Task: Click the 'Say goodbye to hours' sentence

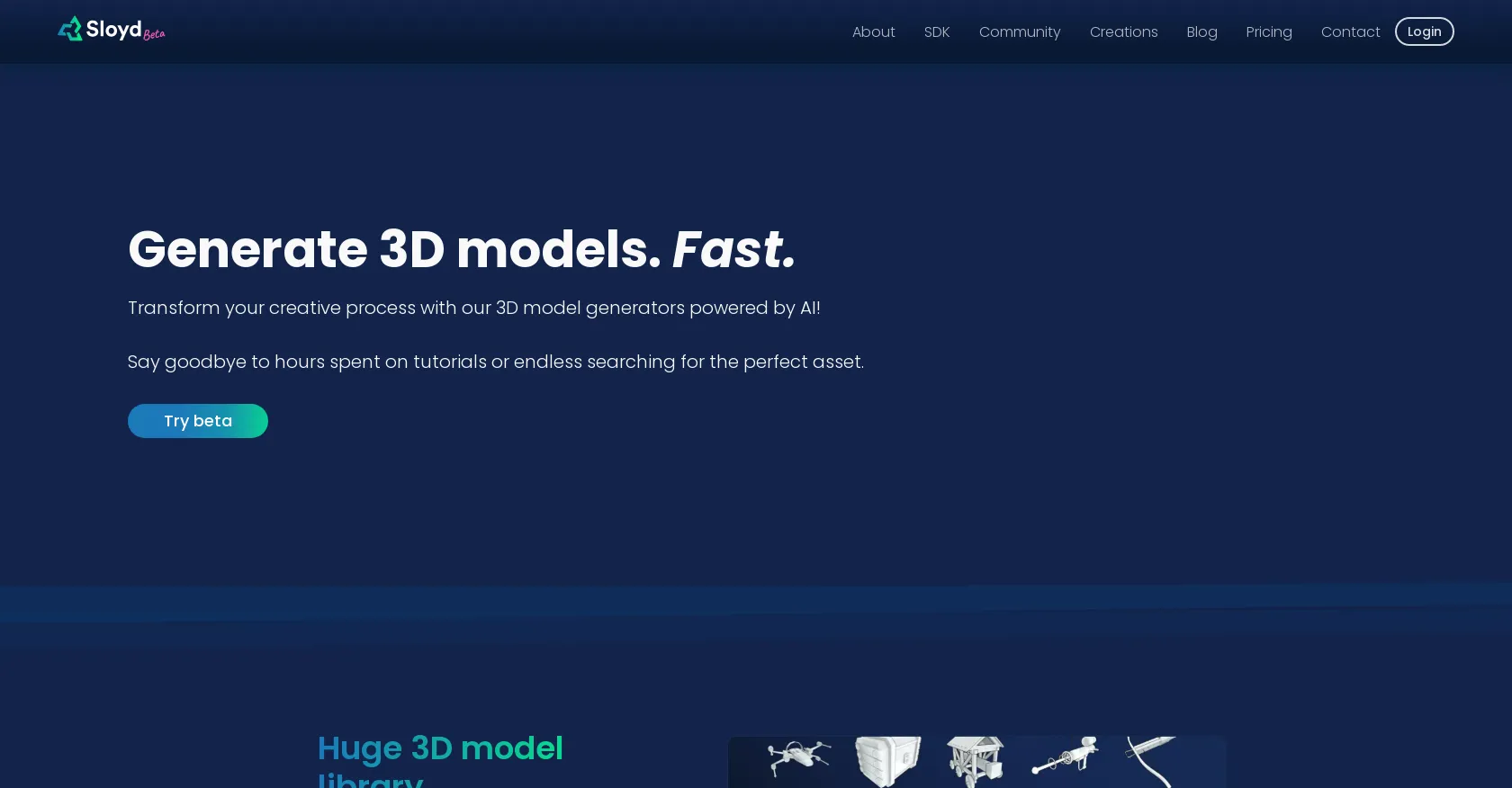Action: (x=495, y=362)
